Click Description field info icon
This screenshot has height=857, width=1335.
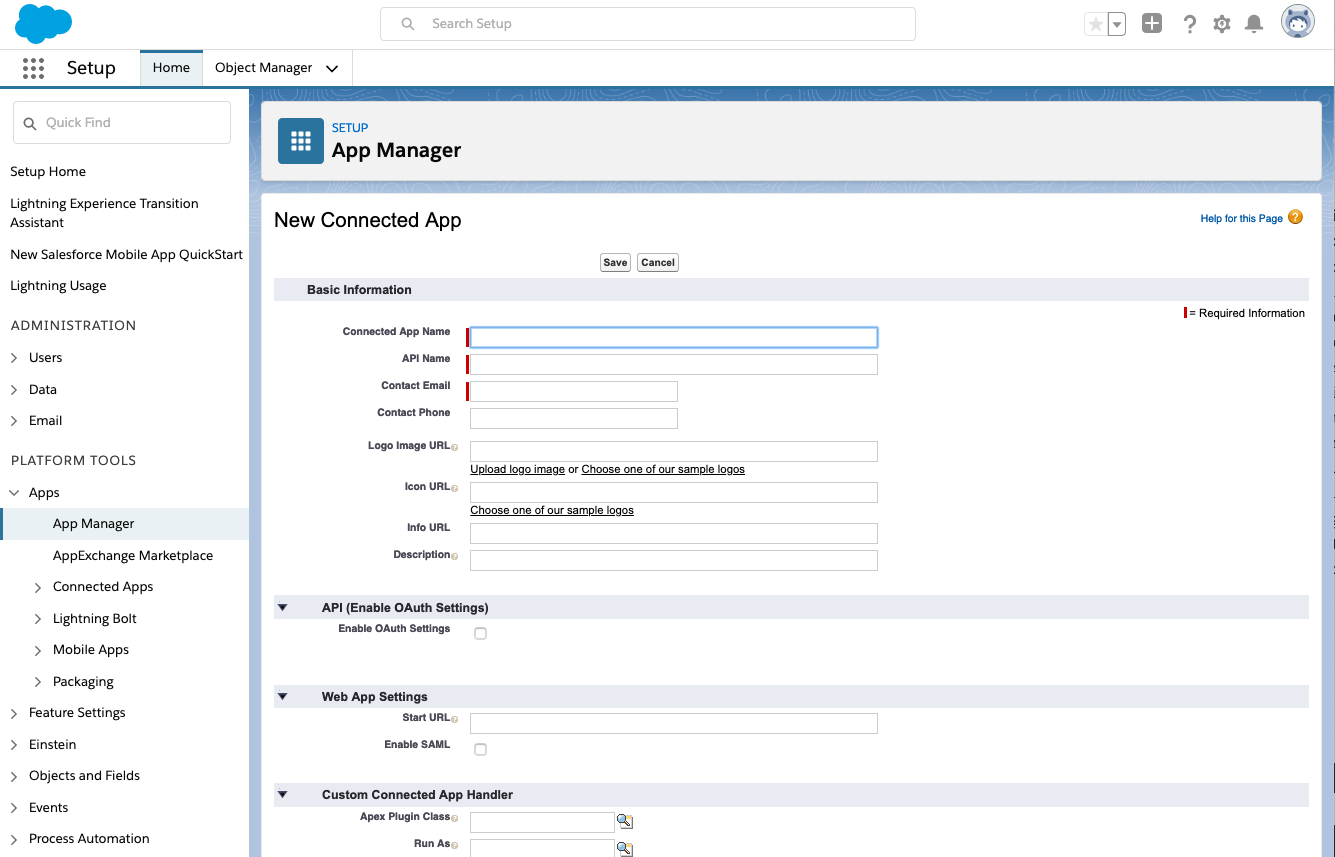point(455,556)
